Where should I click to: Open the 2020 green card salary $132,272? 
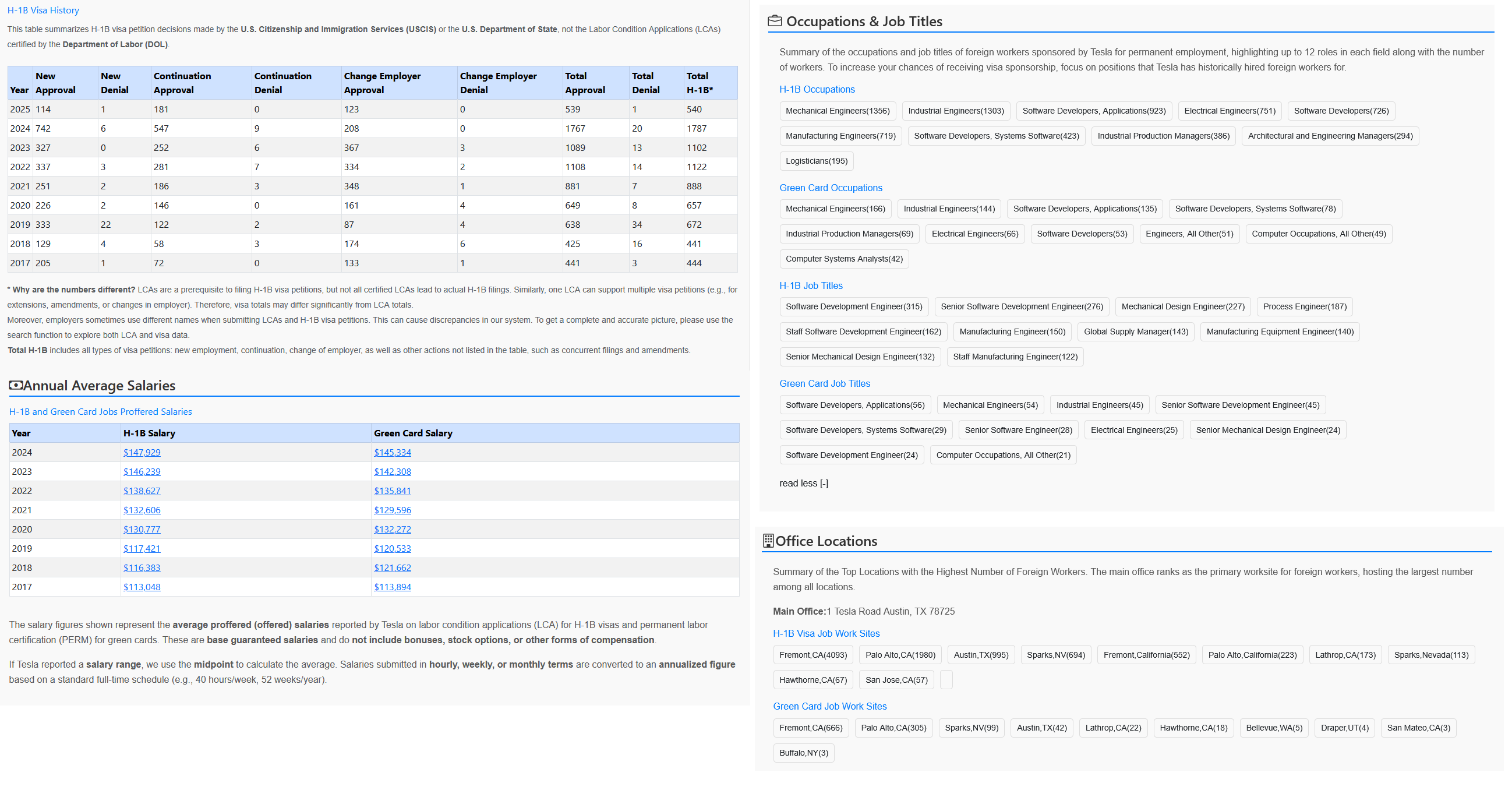tap(393, 529)
